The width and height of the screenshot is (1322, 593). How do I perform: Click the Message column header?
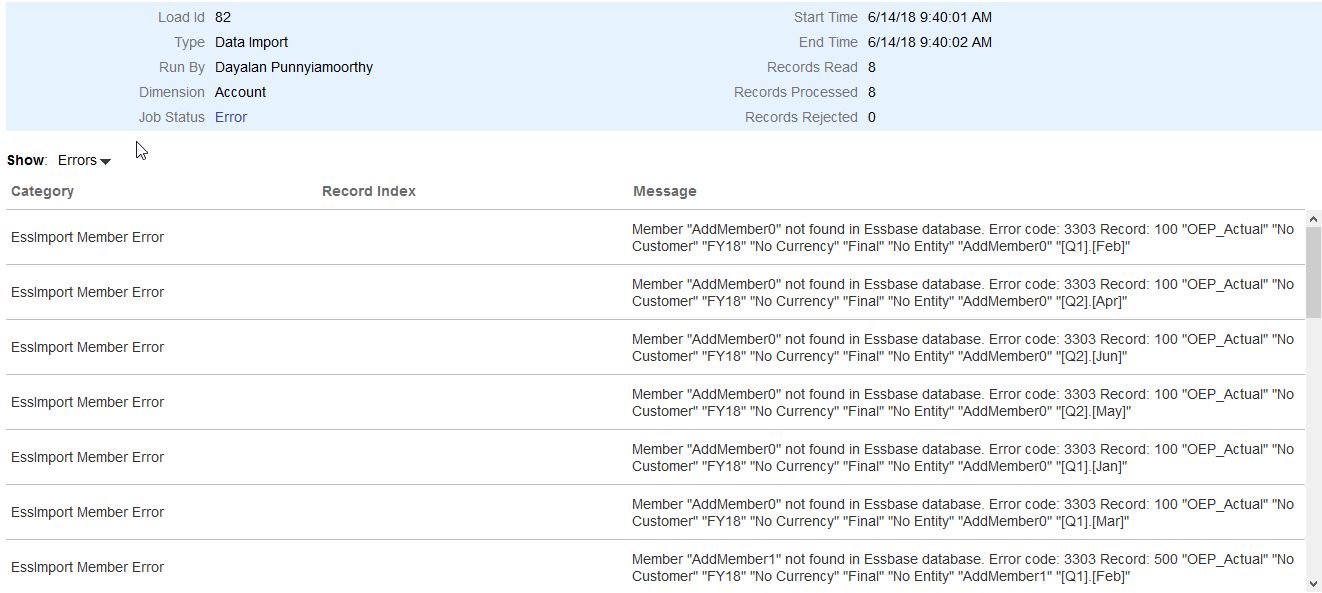(664, 191)
